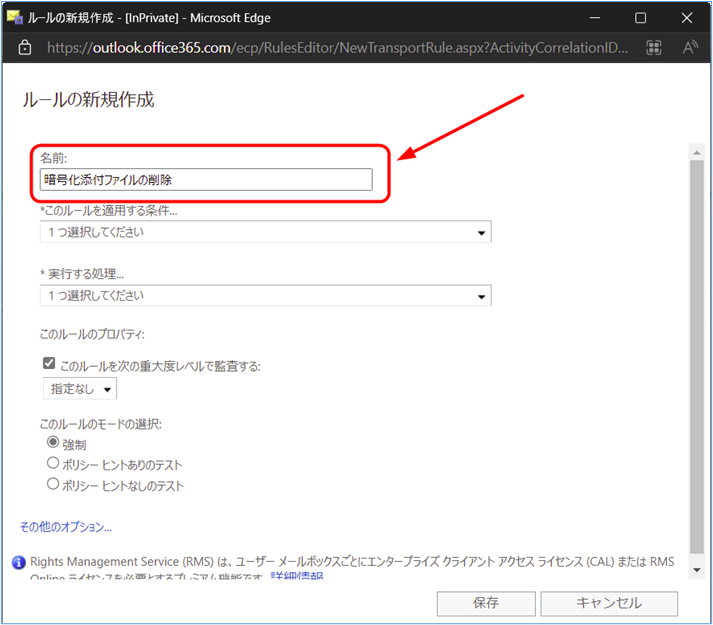The image size is (713, 625).
Task: Click the vertical scrollbar thumb
Action: [697, 357]
